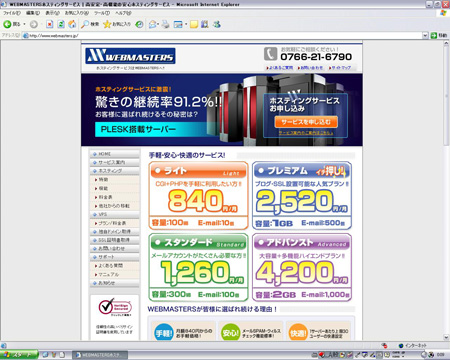Image resolution: width=450 pixels, height=360 pixels.
Task: Click the green Back arrow button
Action: 7,24
